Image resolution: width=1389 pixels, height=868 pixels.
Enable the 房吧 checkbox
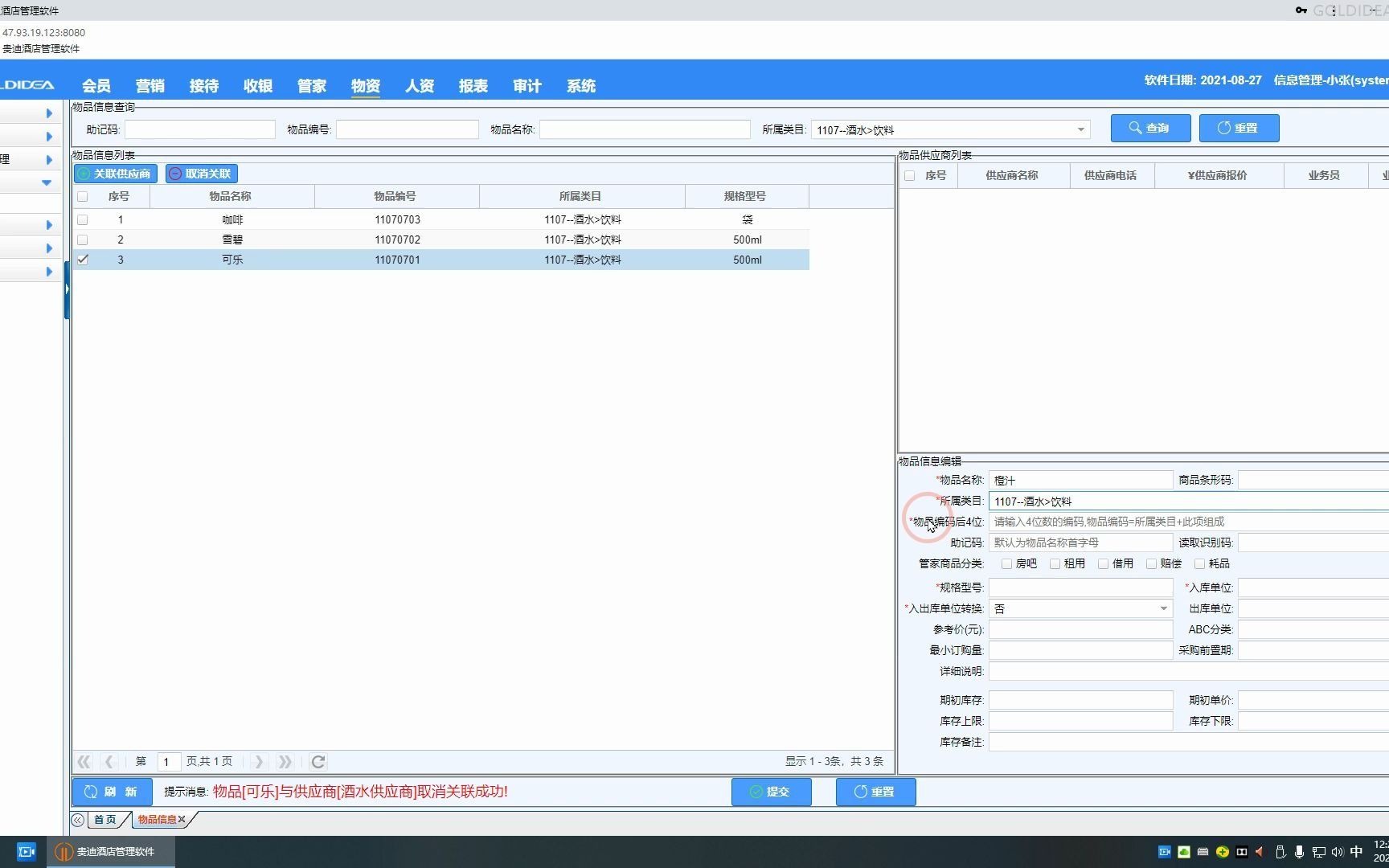pyautogui.click(x=1006, y=564)
